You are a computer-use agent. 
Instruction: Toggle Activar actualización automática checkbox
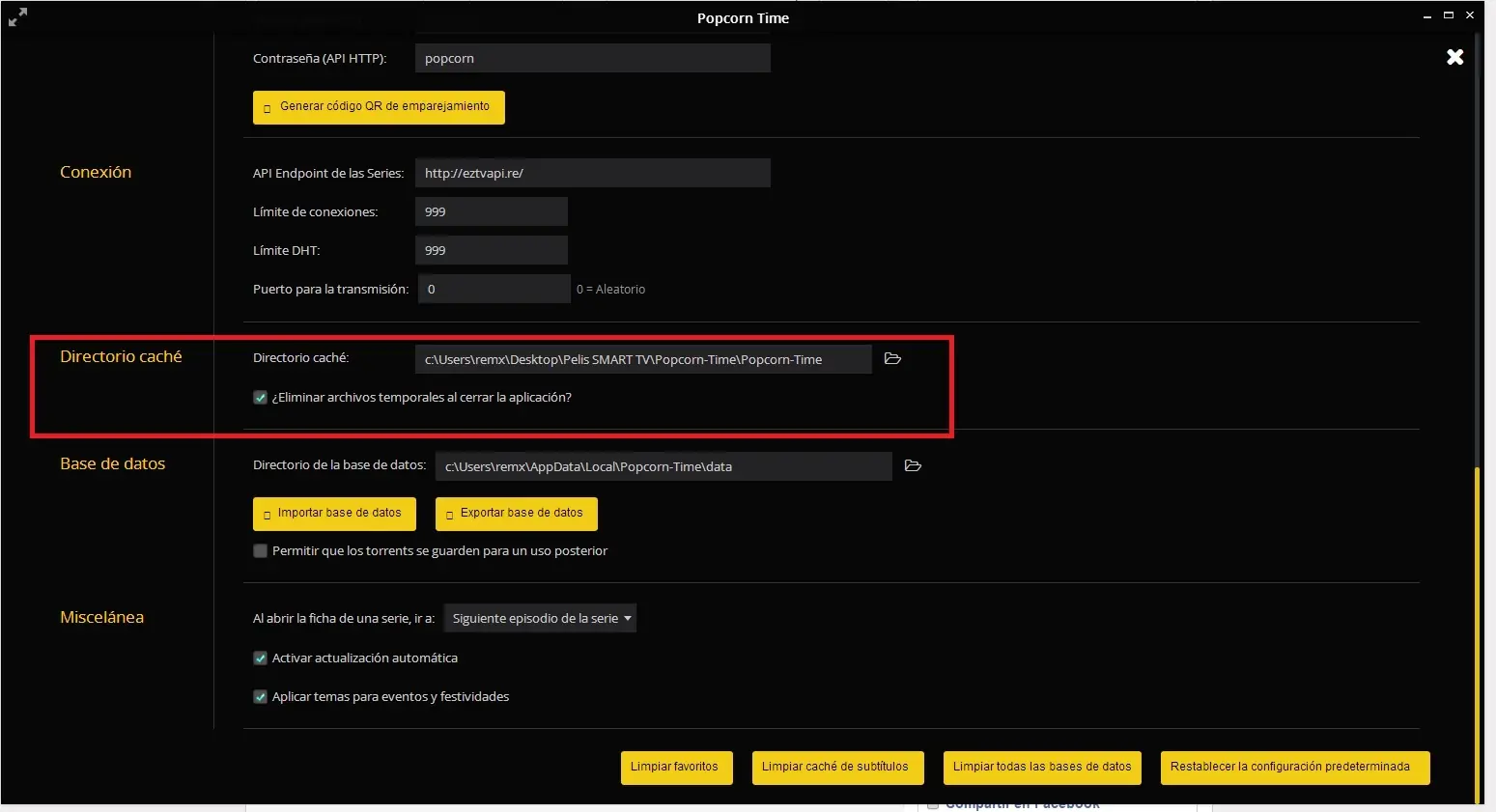pyautogui.click(x=260, y=658)
